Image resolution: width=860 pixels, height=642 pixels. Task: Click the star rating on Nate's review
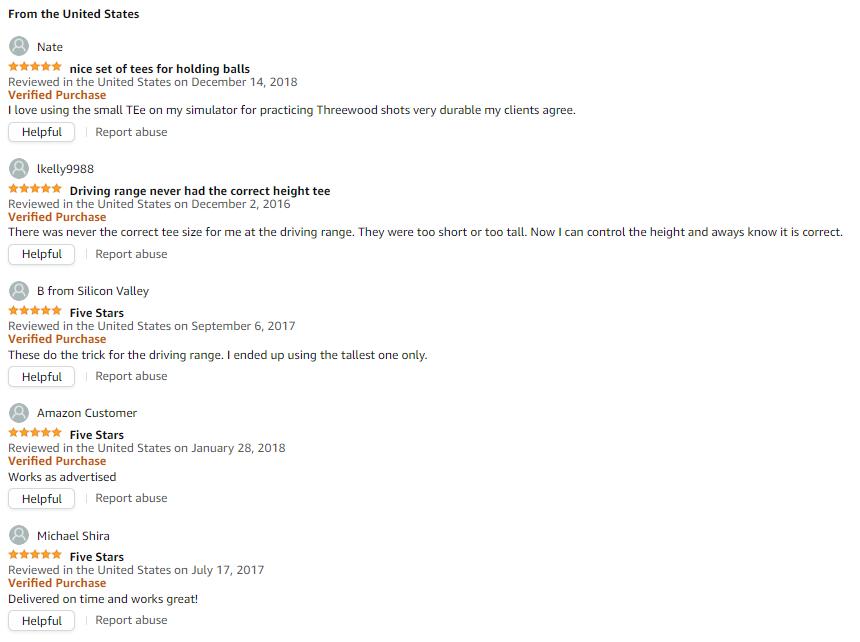pyautogui.click(x=35, y=67)
